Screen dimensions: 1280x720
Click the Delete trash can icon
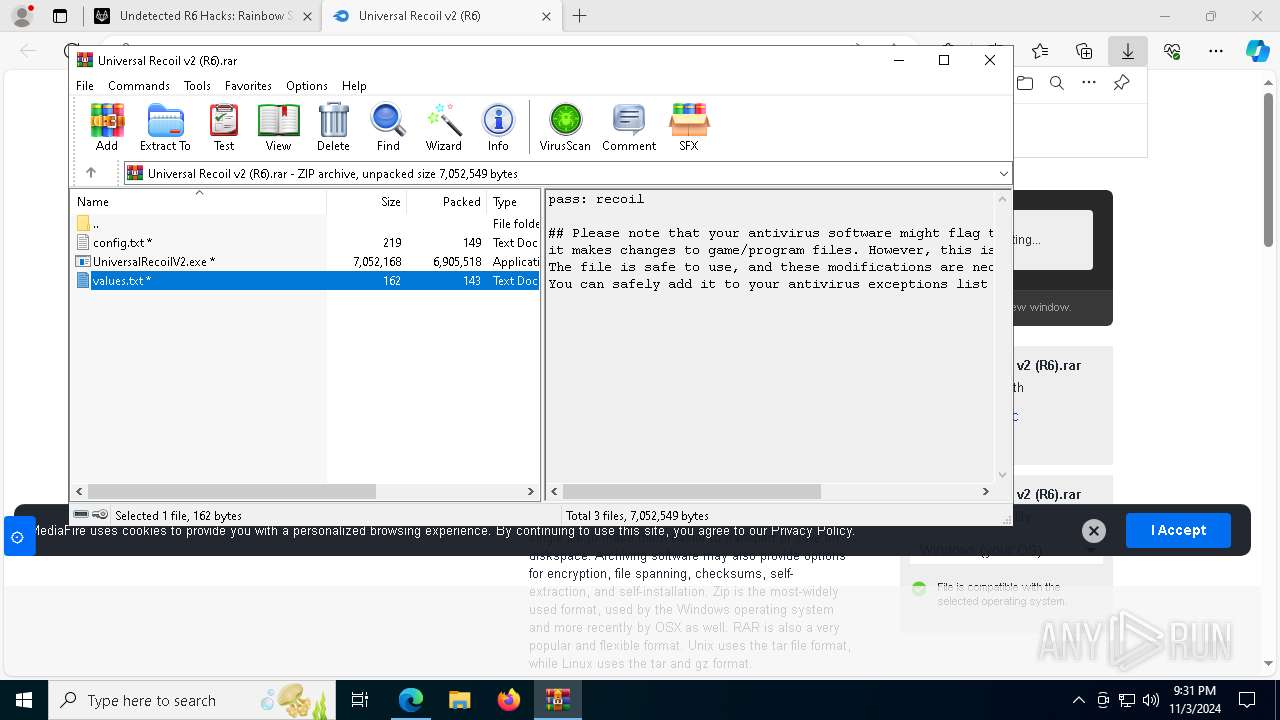(333, 127)
